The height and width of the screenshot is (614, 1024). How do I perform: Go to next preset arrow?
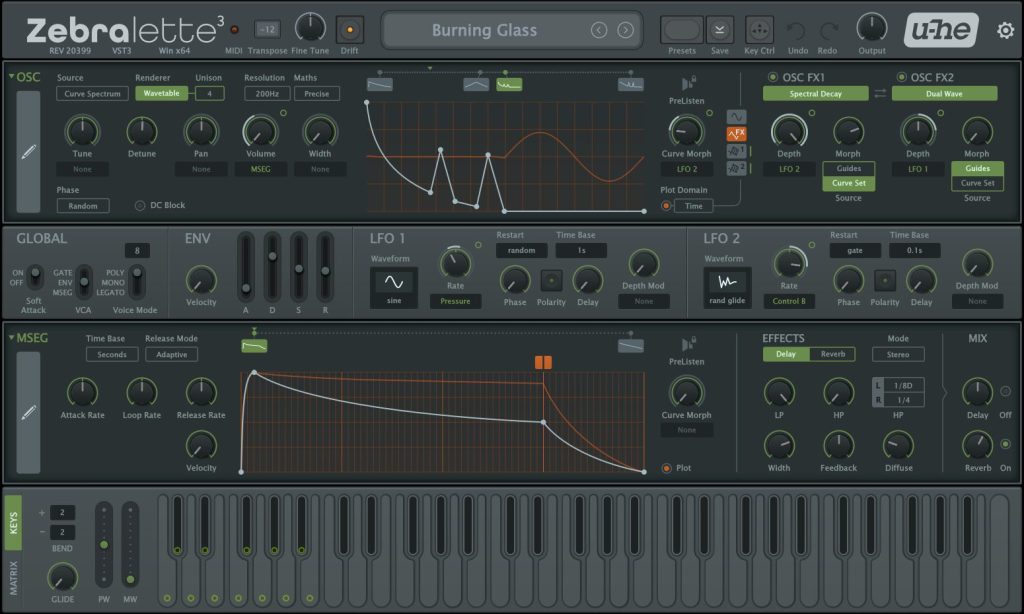(x=626, y=30)
